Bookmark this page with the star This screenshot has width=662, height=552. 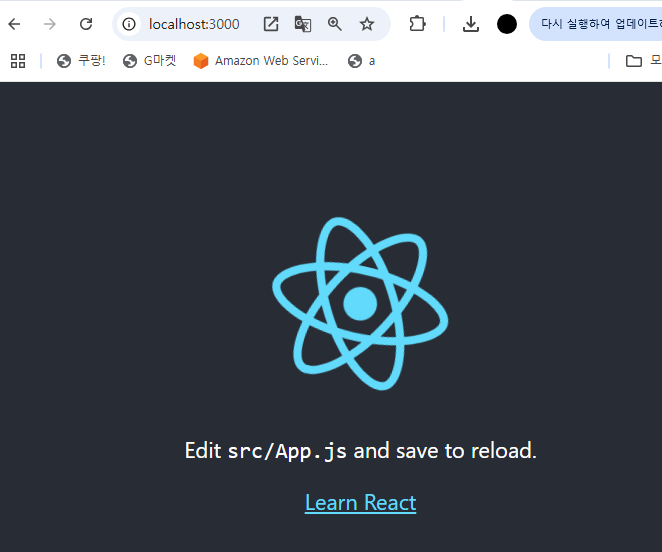click(x=367, y=24)
